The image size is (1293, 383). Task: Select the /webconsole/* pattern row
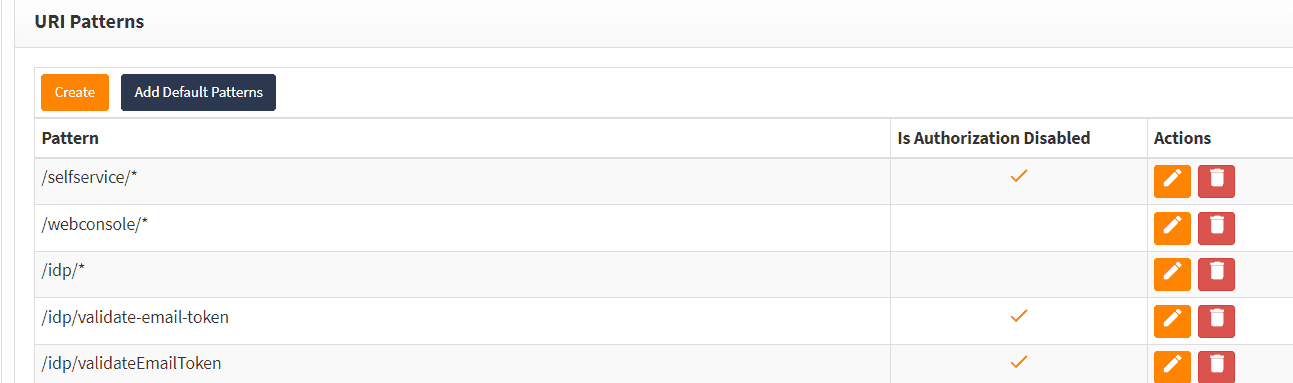coord(664,228)
